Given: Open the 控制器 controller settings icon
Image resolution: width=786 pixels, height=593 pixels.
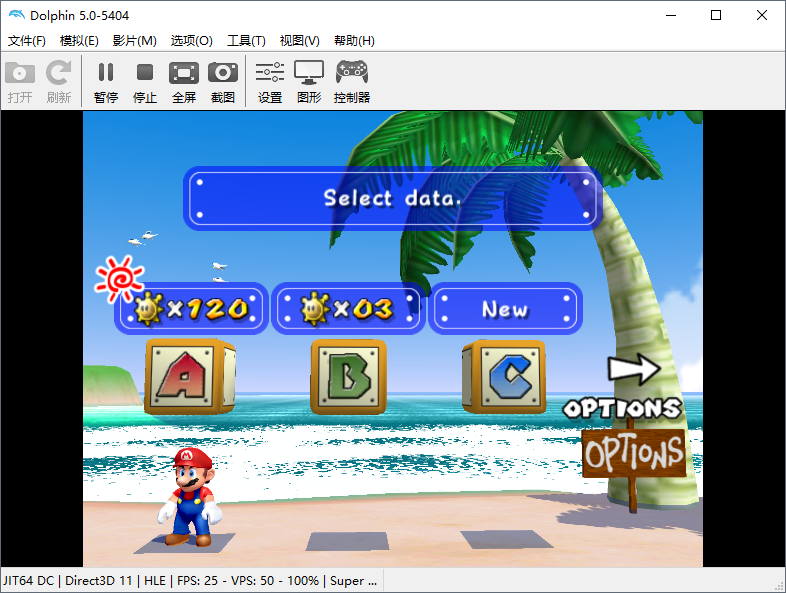Looking at the screenshot, I should (x=352, y=72).
